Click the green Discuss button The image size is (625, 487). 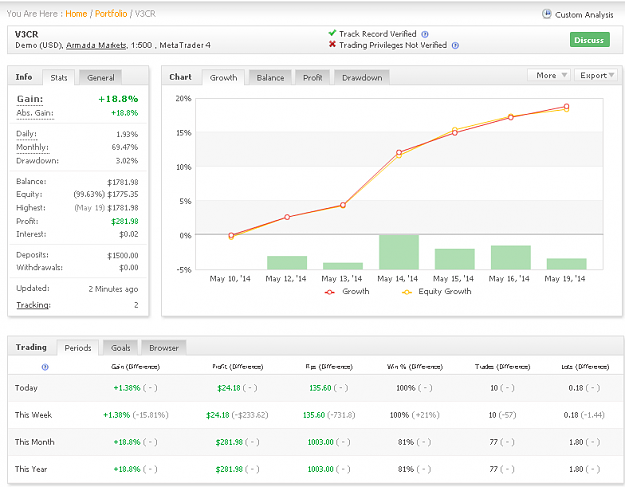[x=590, y=40]
